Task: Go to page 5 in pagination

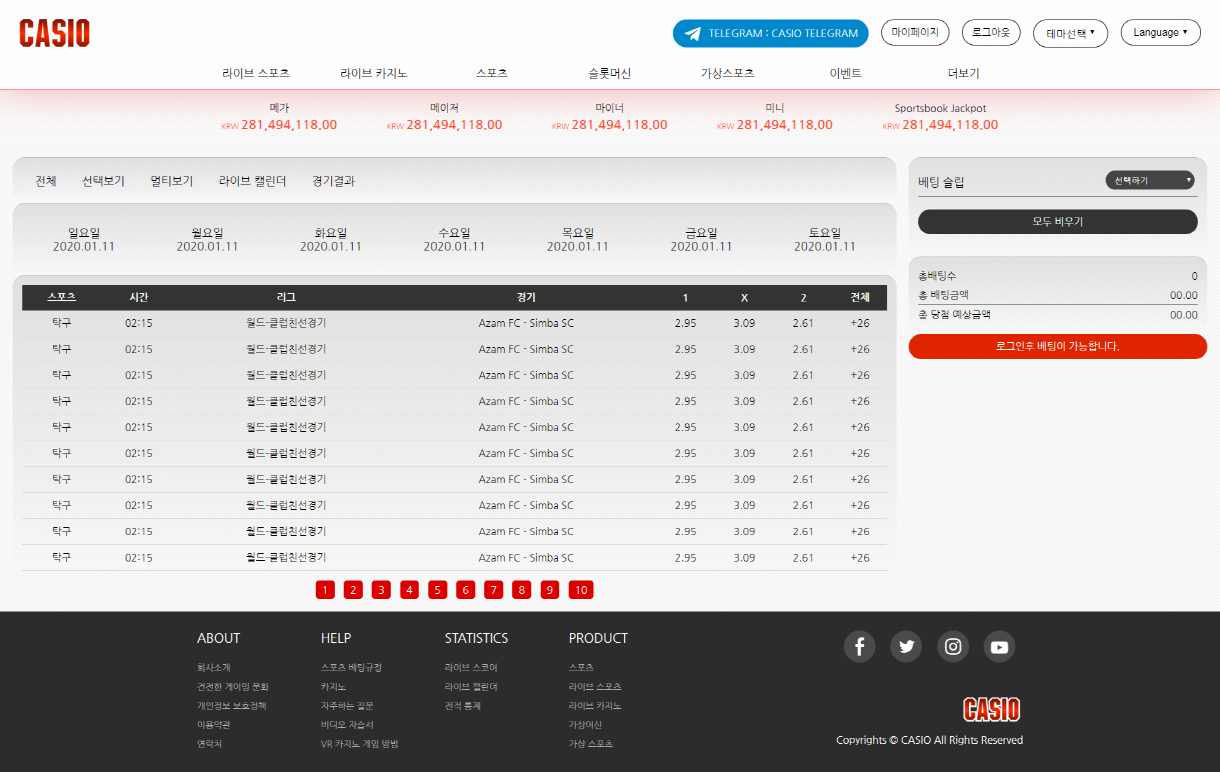Action: 438,590
